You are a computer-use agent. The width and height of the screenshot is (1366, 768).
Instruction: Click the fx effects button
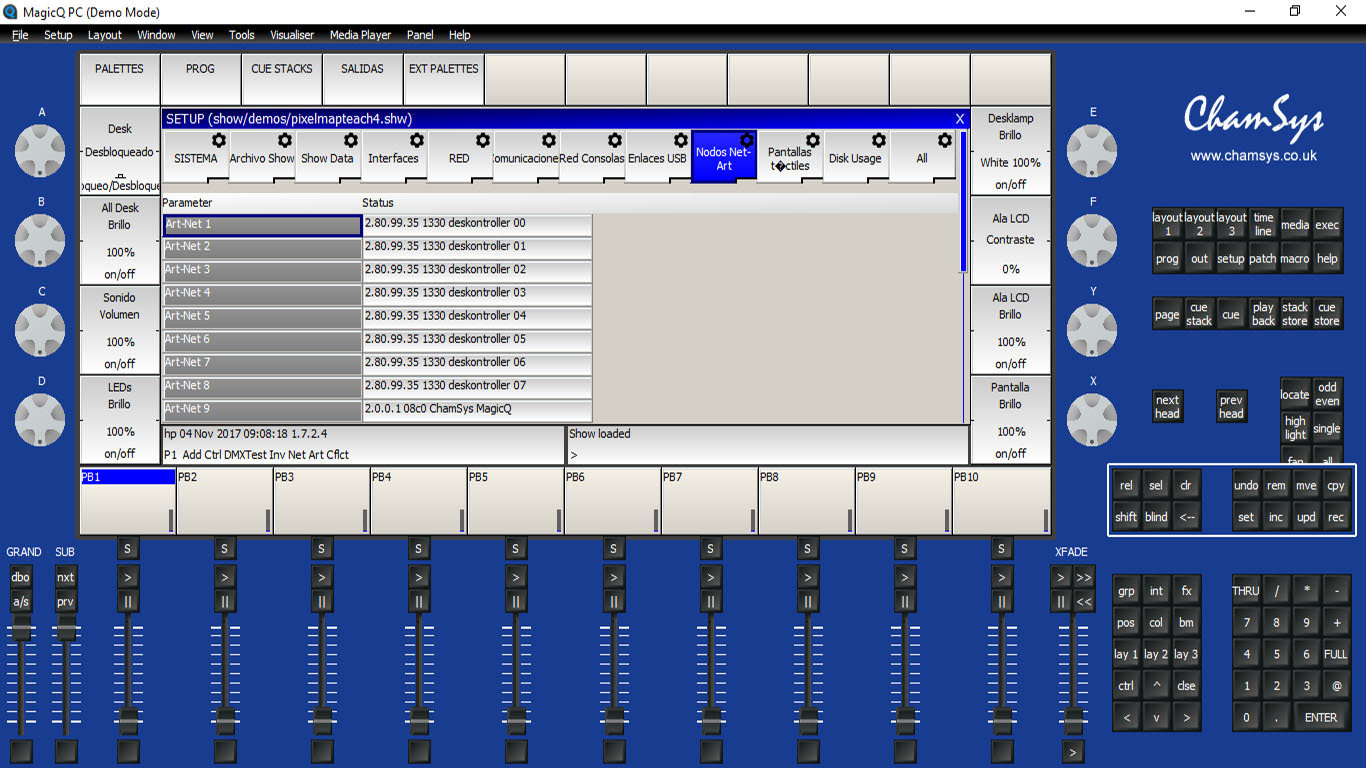click(x=1186, y=591)
